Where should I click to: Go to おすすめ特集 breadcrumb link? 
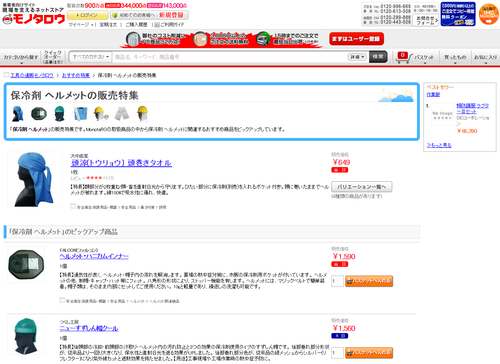76,76
